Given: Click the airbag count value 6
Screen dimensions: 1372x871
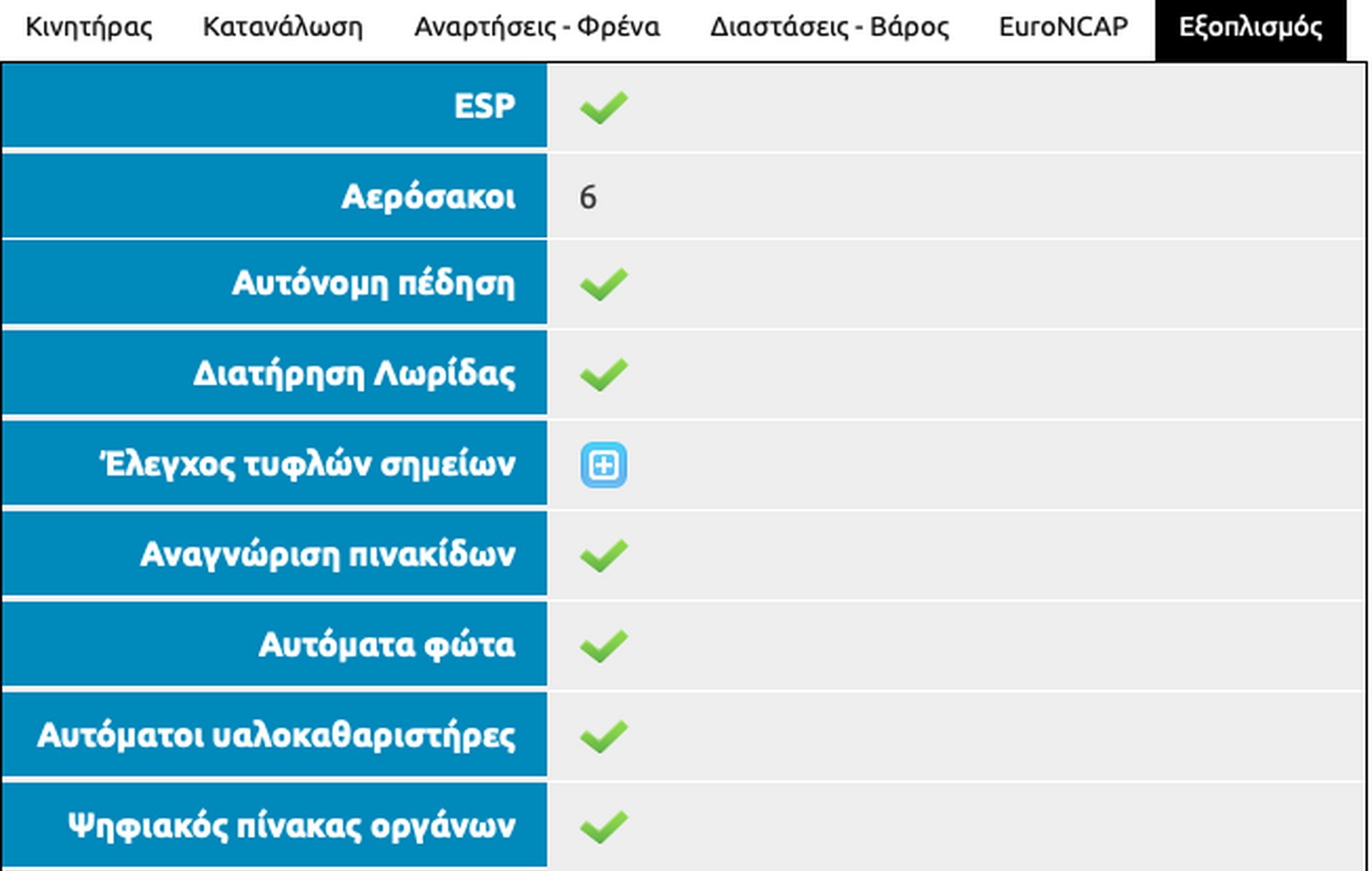Looking at the screenshot, I should pyautogui.click(x=588, y=198).
